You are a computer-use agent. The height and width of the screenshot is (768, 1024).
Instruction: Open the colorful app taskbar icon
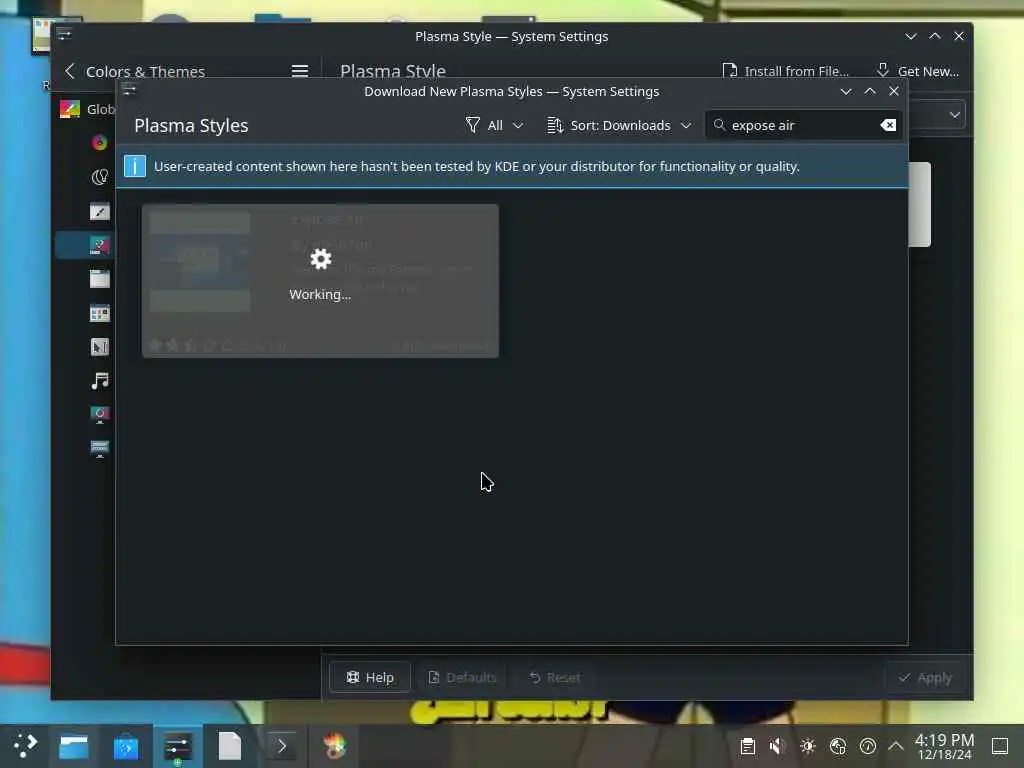click(334, 746)
